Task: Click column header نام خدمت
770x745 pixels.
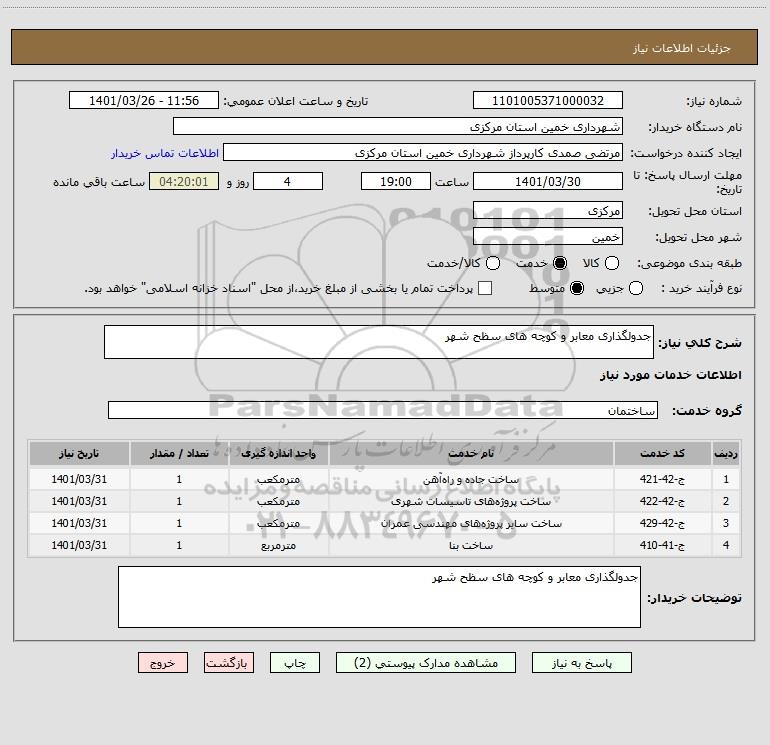Action: (471, 453)
